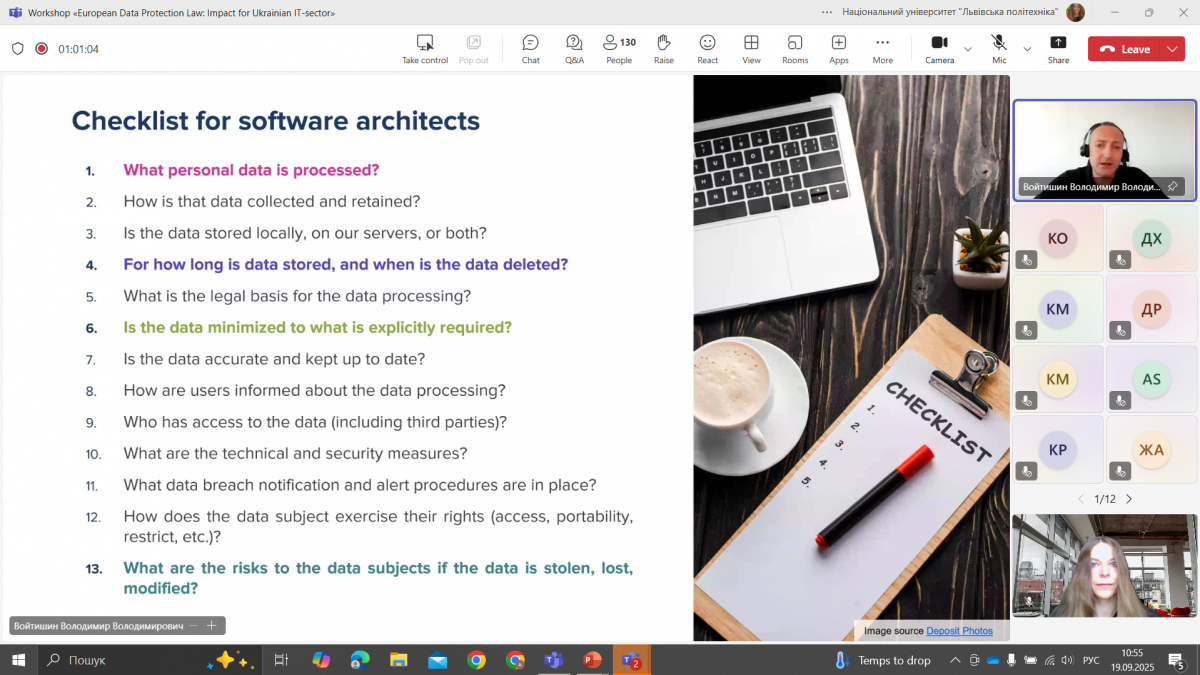Raise your hand in the meeting
This screenshot has width=1200, height=675.
pyautogui.click(x=663, y=48)
